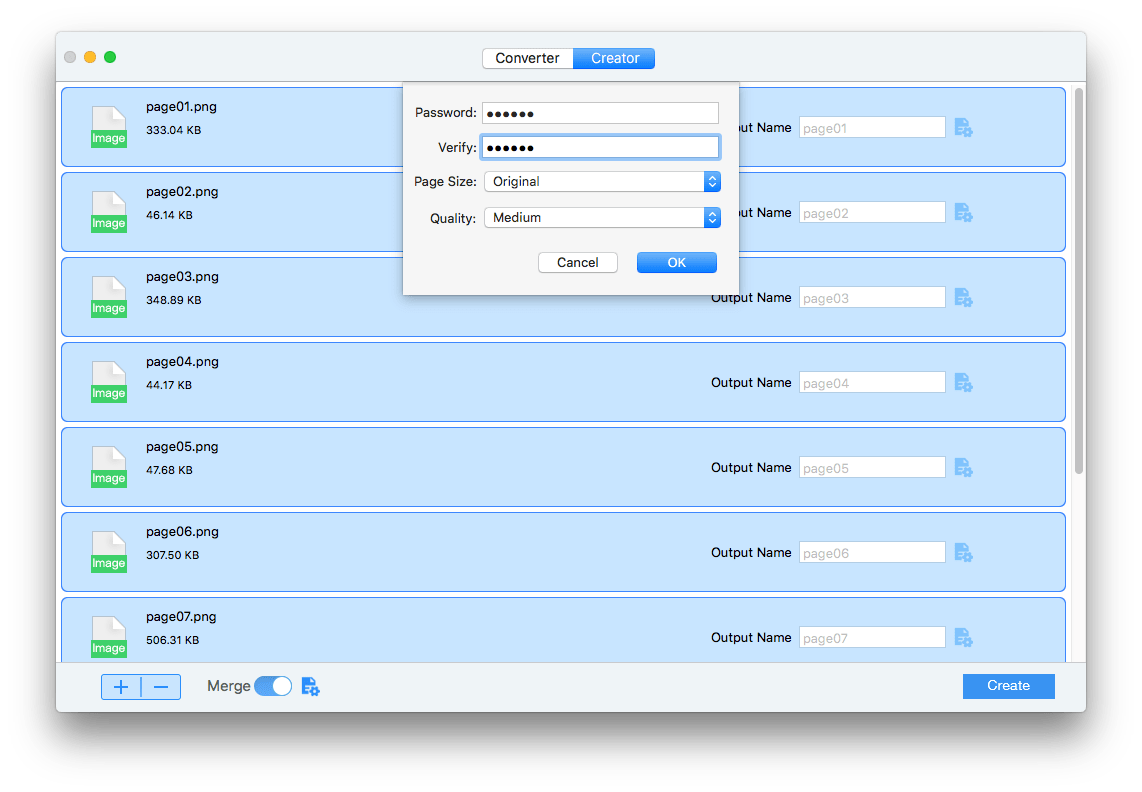Open output settings icon for page04
Image resolution: width=1142 pixels, height=792 pixels.
[x=963, y=383]
